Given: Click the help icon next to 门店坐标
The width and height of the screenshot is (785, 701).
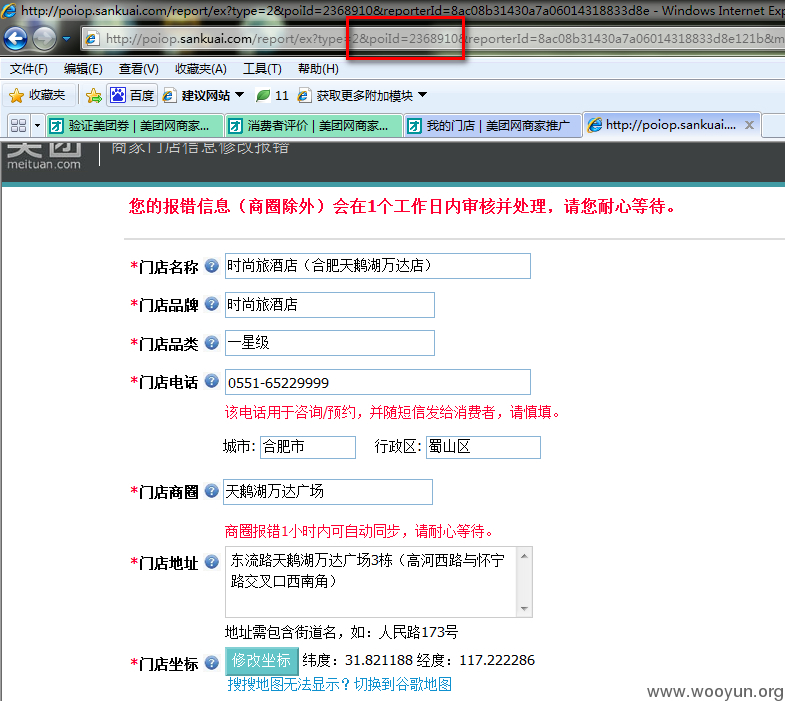Looking at the screenshot, I should (x=212, y=662).
